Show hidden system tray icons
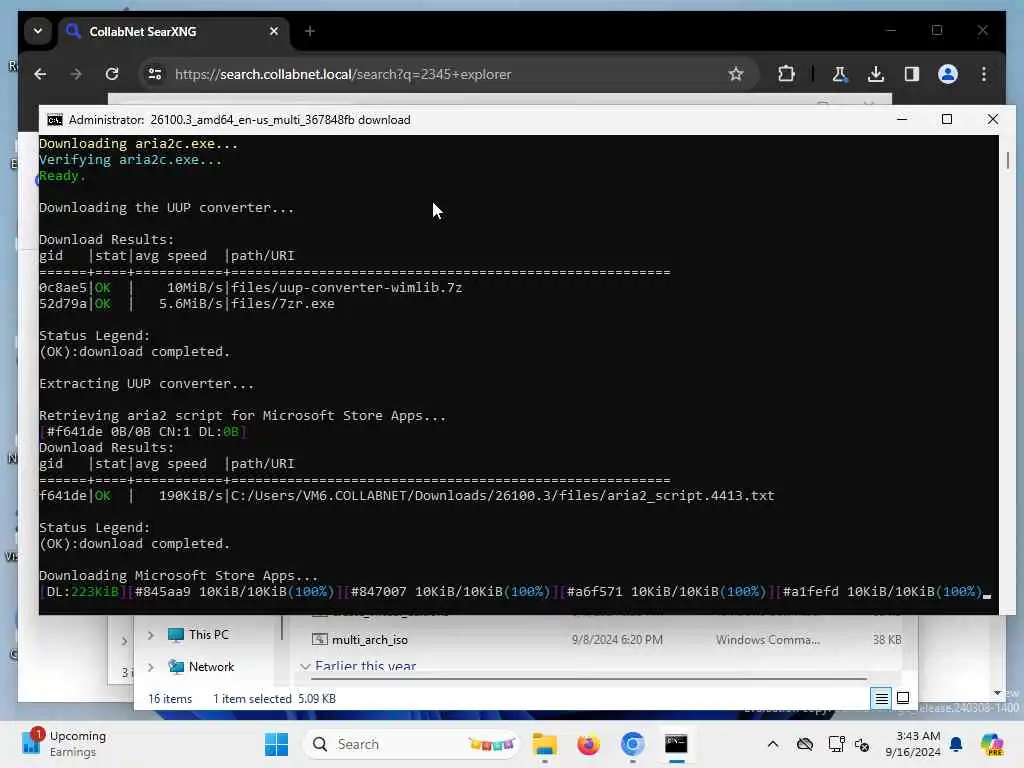Viewport: 1024px width, 768px height. pyautogui.click(x=773, y=744)
